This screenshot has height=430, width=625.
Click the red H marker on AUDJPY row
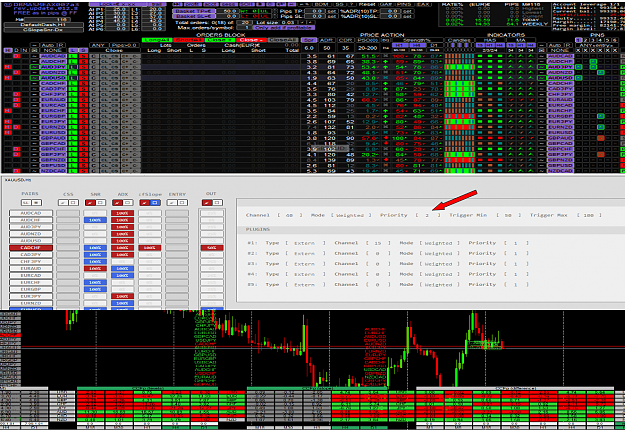click(8, 67)
